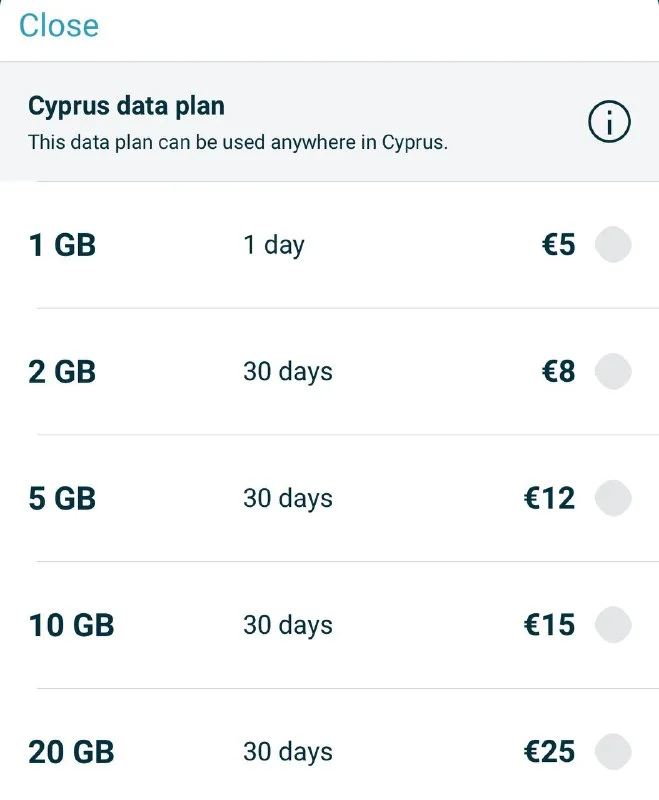Choose the 5 GB radio button
This screenshot has height=800, width=659.
[x=613, y=498]
